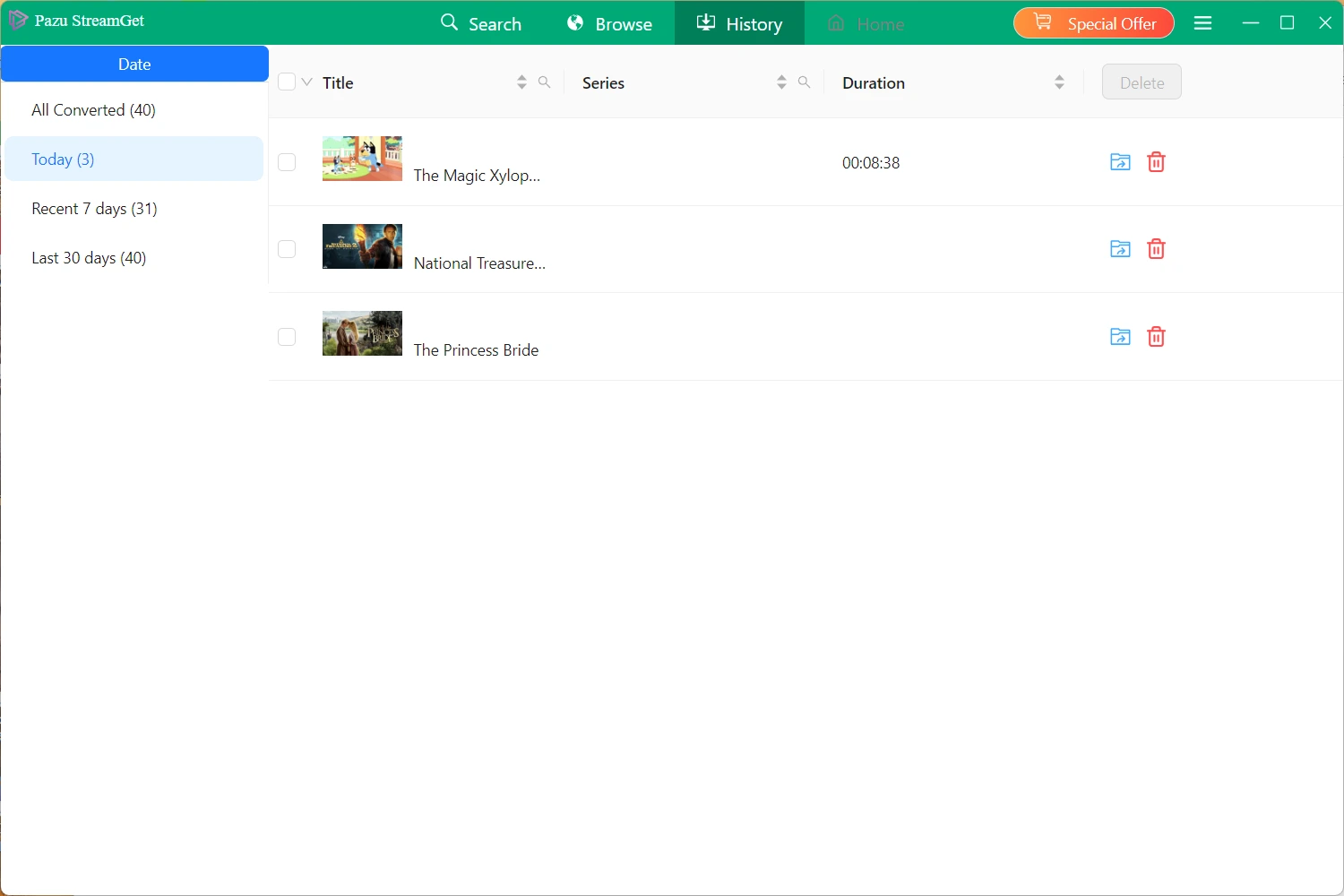This screenshot has height=896, width=1344.
Task: Click the title text The Princess Bride
Action: click(x=476, y=350)
